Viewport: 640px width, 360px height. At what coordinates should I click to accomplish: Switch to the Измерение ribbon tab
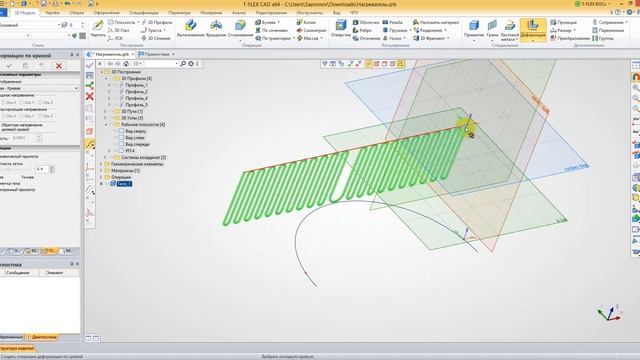(211, 13)
